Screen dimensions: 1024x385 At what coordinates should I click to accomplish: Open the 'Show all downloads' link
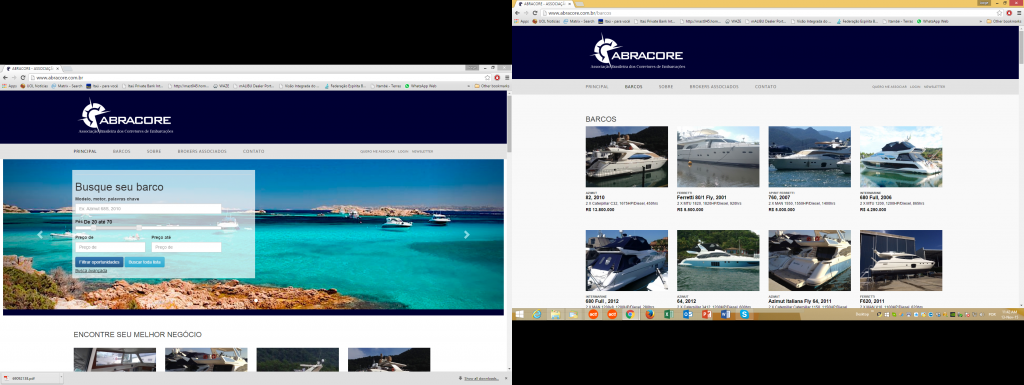click(x=482, y=378)
